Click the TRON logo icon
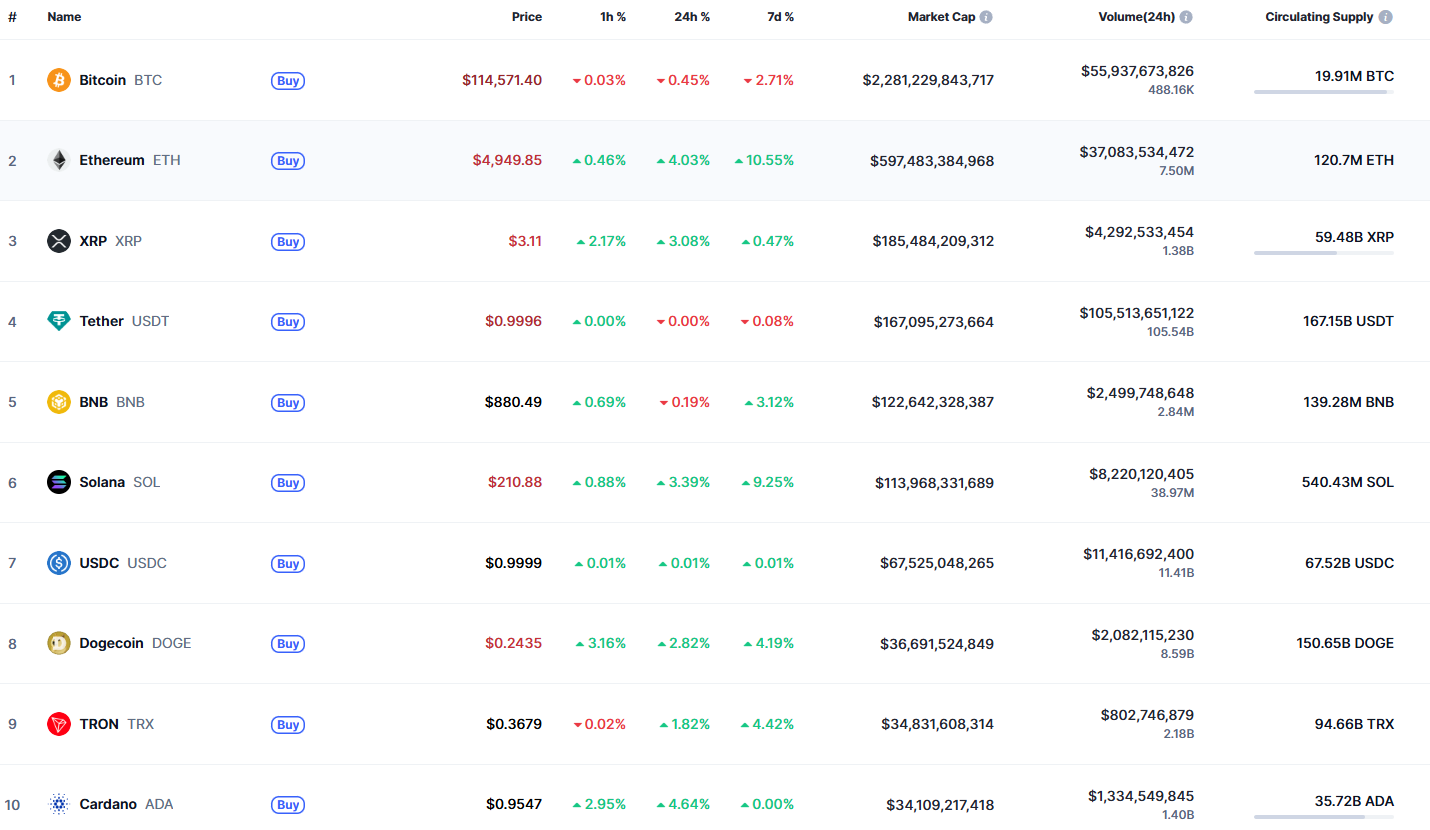This screenshot has width=1430, height=830. click(x=59, y=724)
